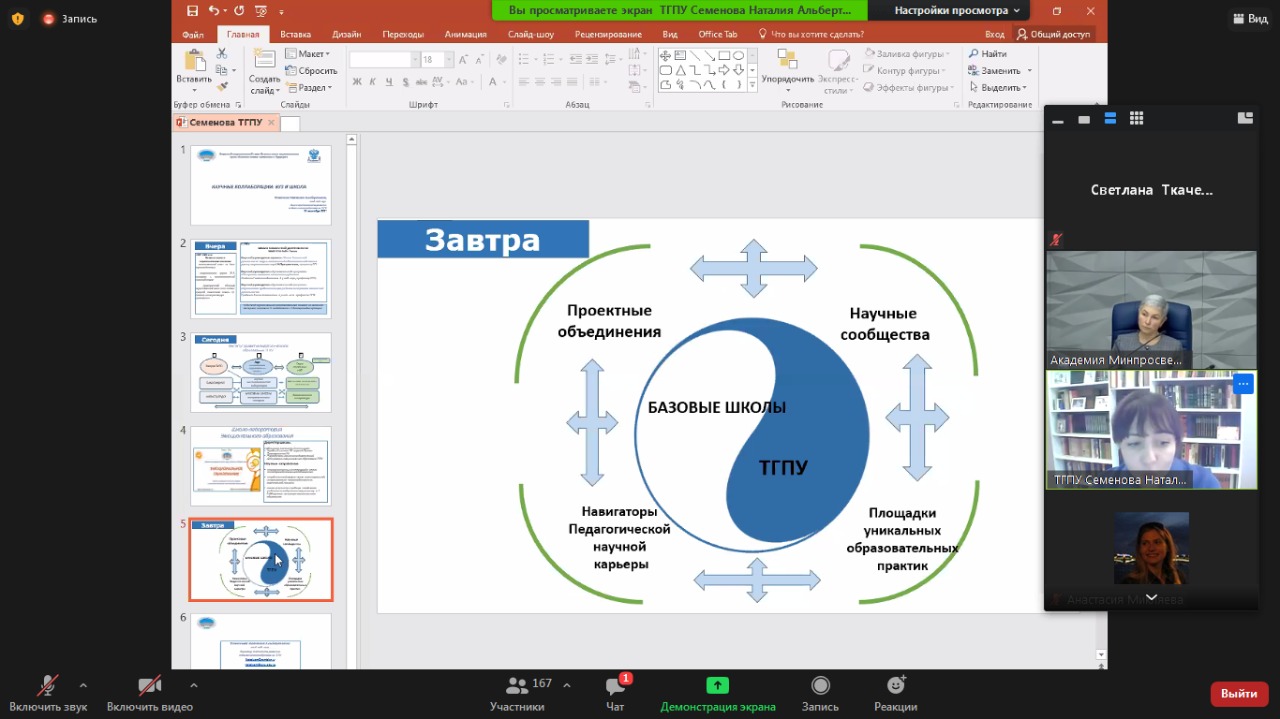Select slide 1 thumbnail
The image size is (1280, 719).
click(x=261, y=185)
